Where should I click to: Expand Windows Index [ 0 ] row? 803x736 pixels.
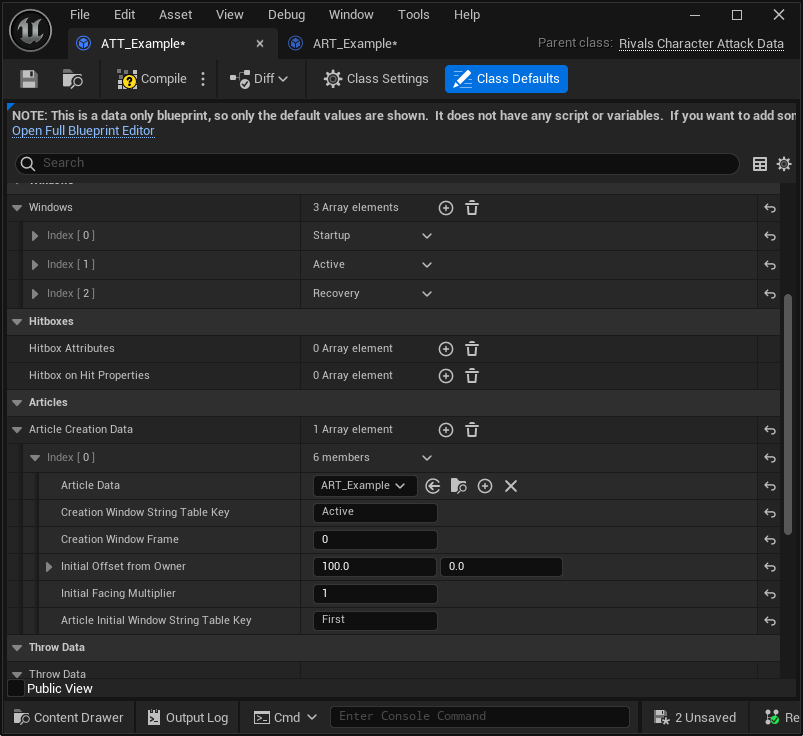point(35,236)
